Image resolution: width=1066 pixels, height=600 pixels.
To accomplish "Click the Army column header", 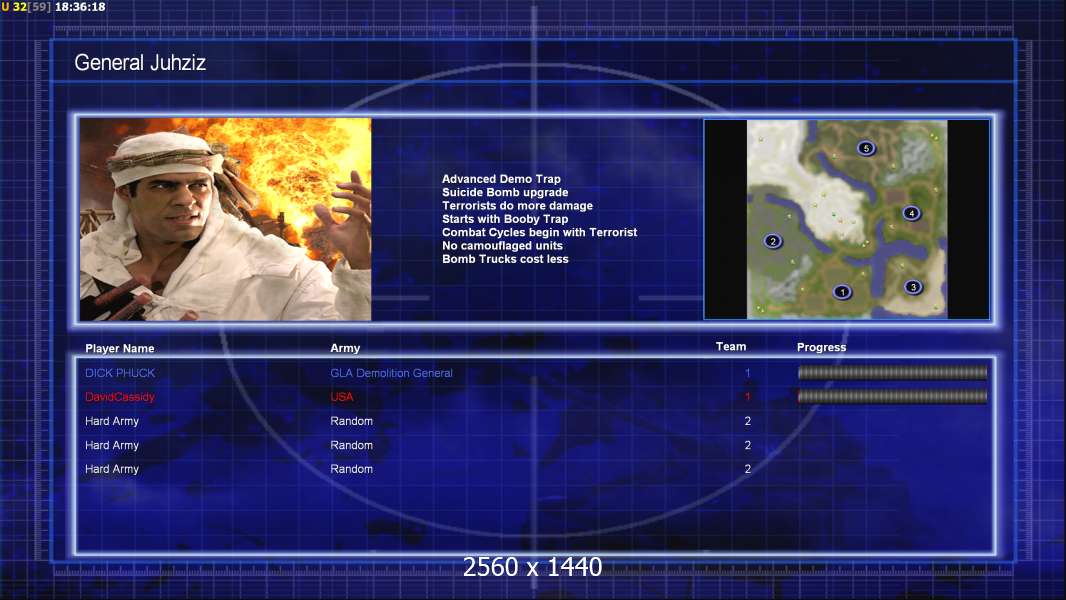I will tap(345, 348).
